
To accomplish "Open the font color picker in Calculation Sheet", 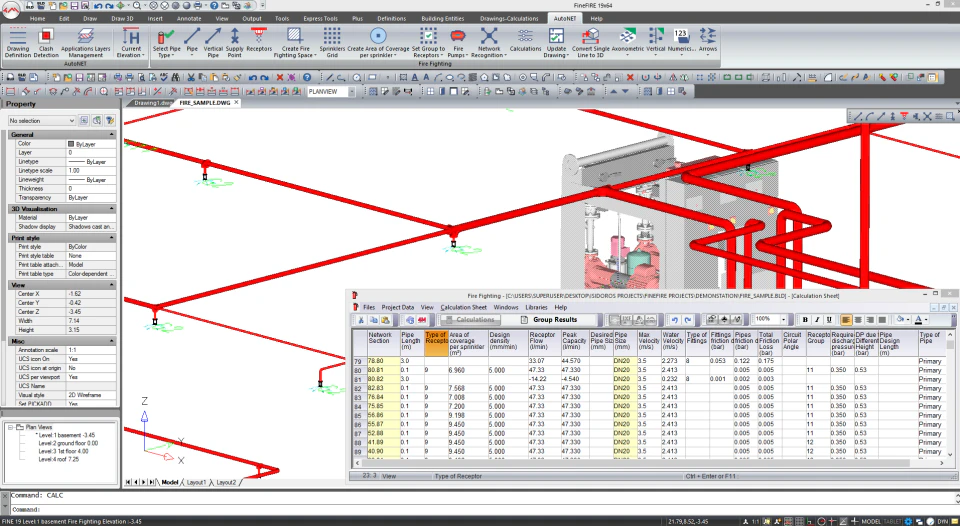I will pos(920,320).
